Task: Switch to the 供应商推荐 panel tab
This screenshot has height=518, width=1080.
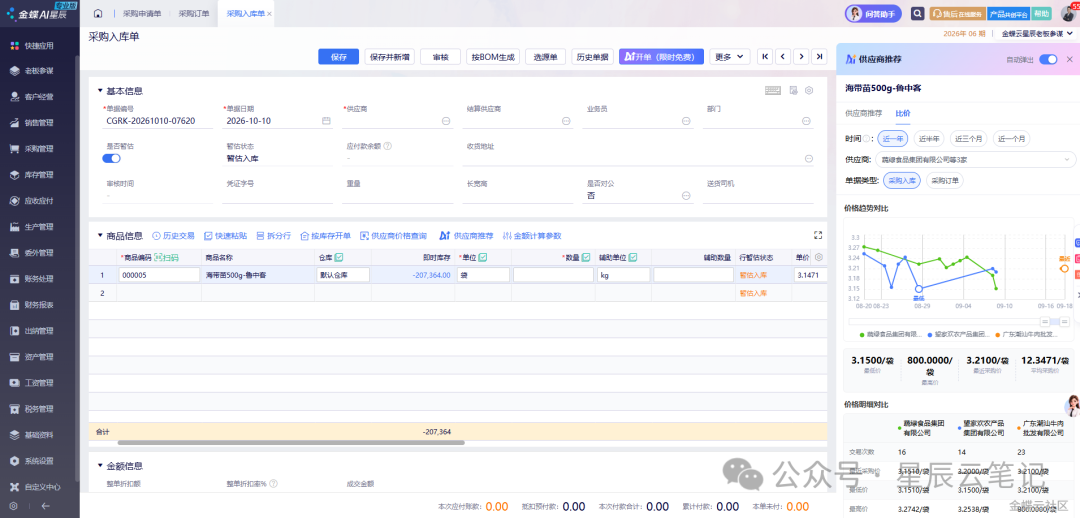Action: coord(863,113)
